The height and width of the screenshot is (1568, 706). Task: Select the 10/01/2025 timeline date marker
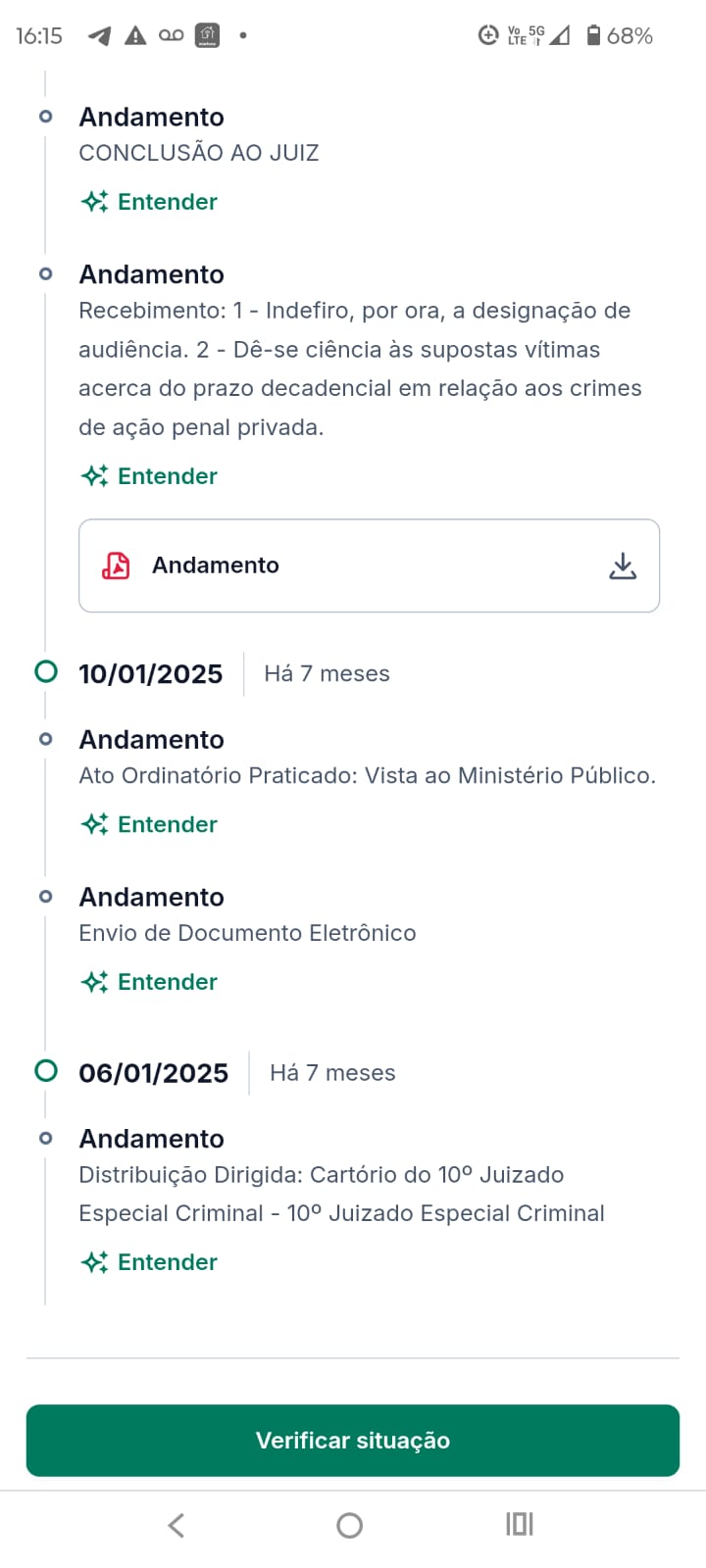[46, 672]
